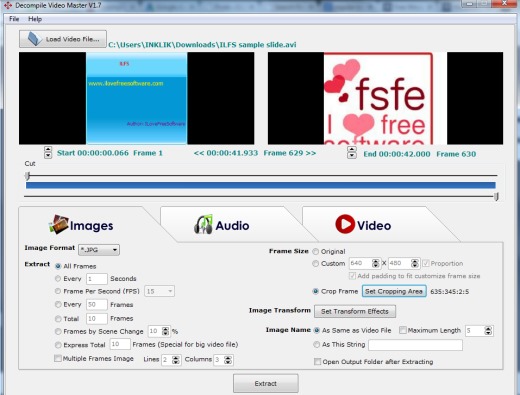This screenshot has width=520, height=395.
Task: Select the Total Frames radio option
Action: [58, 319]
